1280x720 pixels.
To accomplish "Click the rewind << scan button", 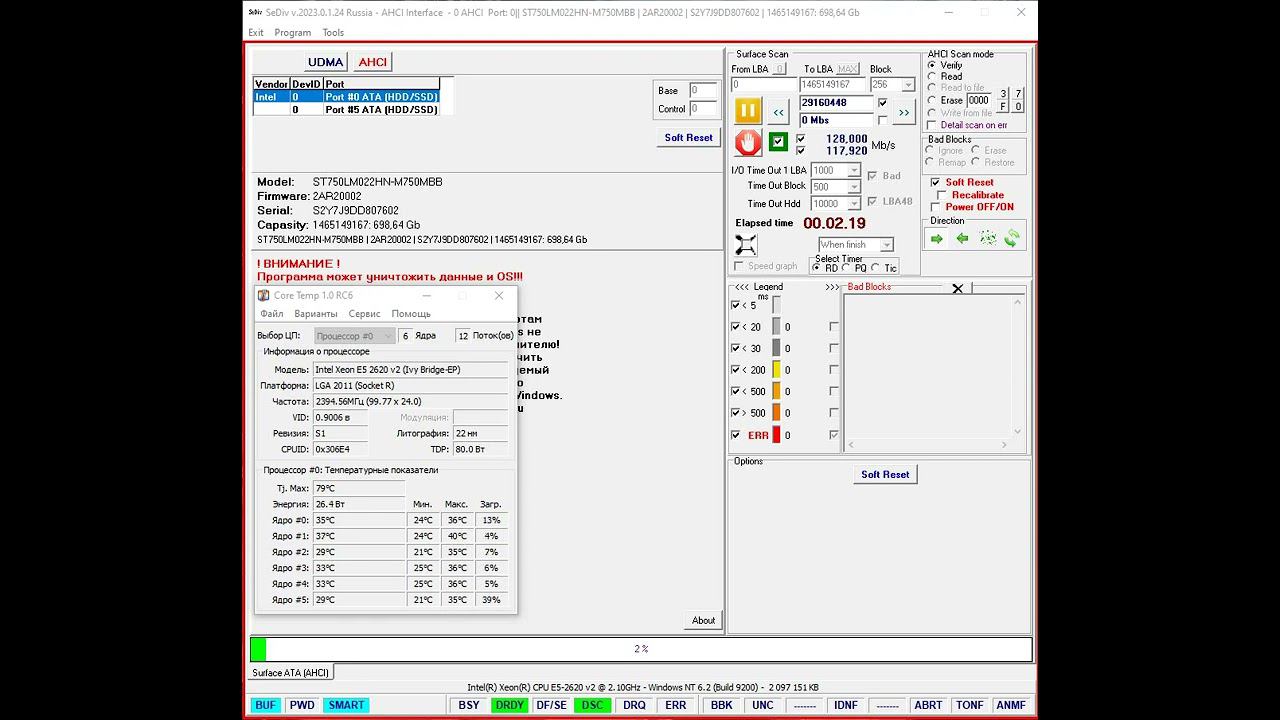I will click(x=778, y=112).
